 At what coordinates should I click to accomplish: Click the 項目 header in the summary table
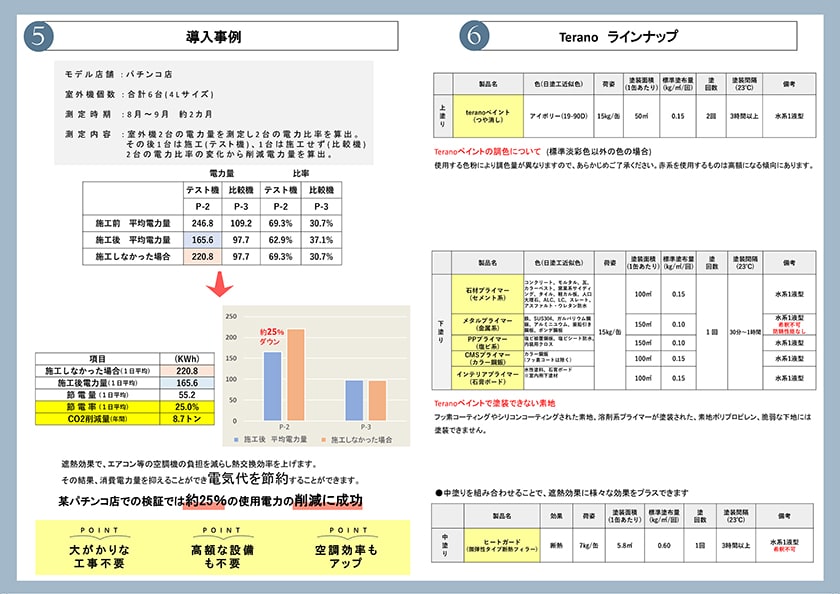pos(98,358)
